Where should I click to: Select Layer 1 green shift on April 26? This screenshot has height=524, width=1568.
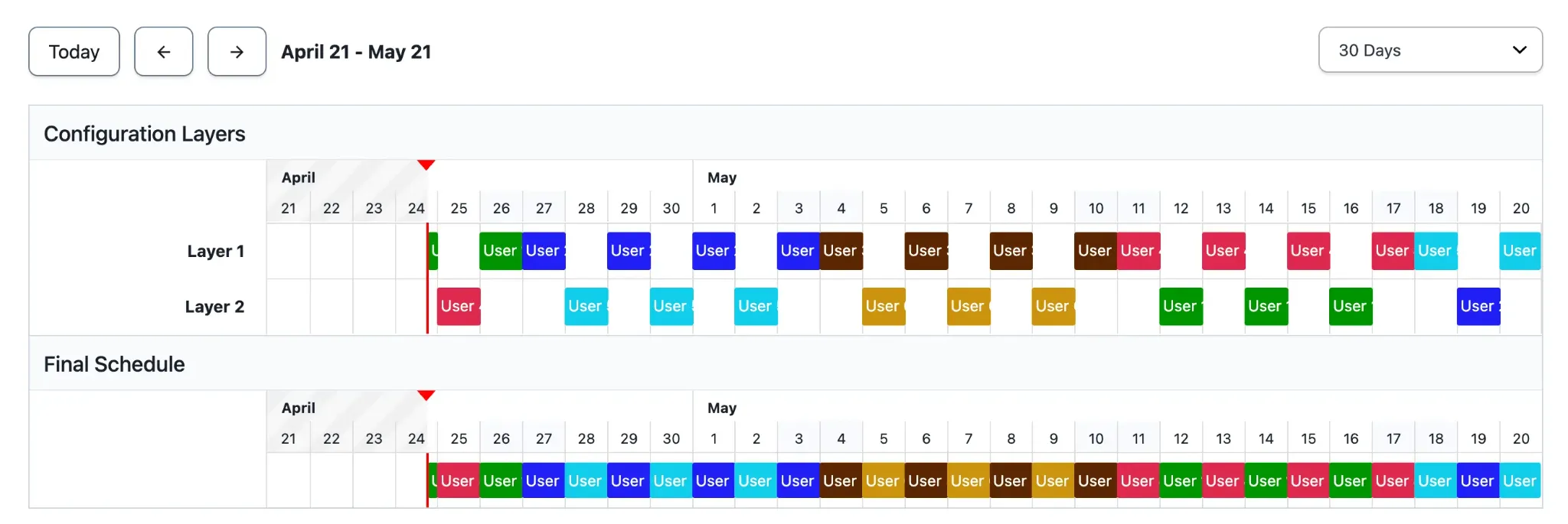(x=501, y=251)
